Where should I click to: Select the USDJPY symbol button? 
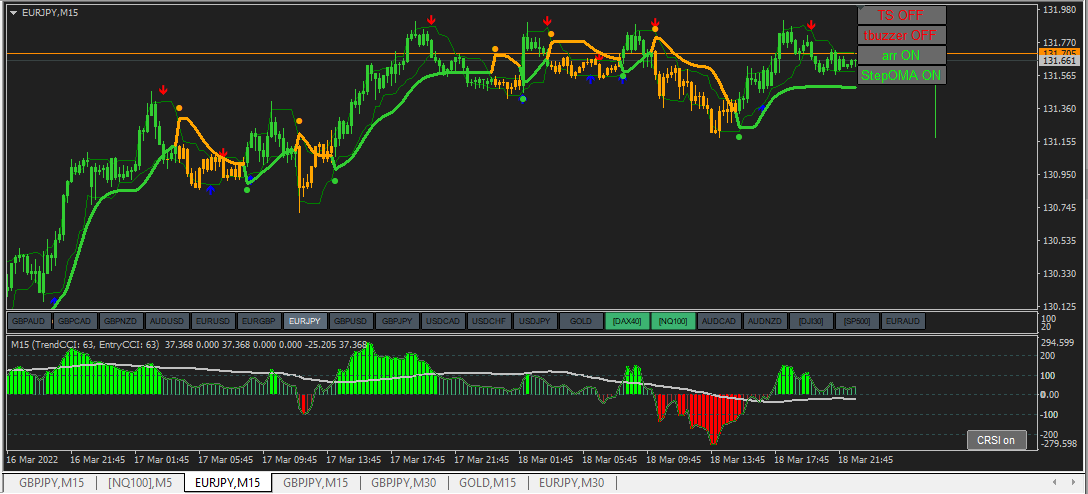[535, 321]
